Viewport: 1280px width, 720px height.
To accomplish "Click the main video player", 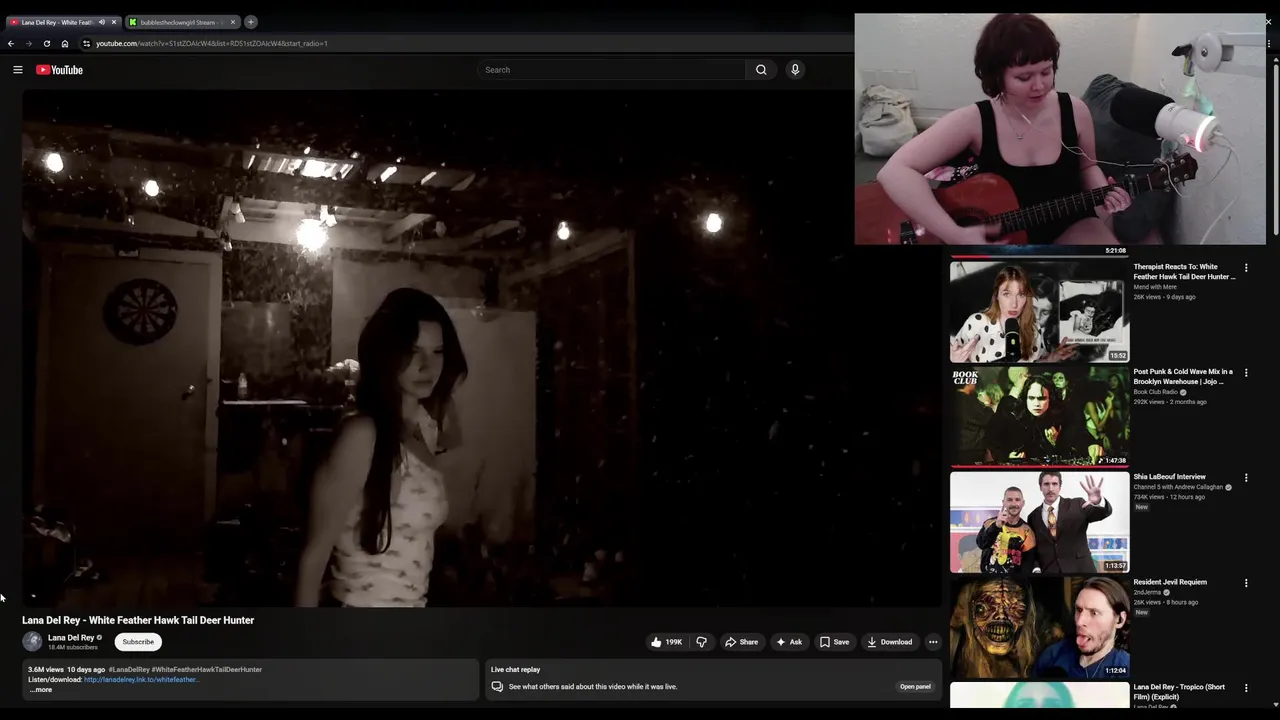I will [482, 348].
